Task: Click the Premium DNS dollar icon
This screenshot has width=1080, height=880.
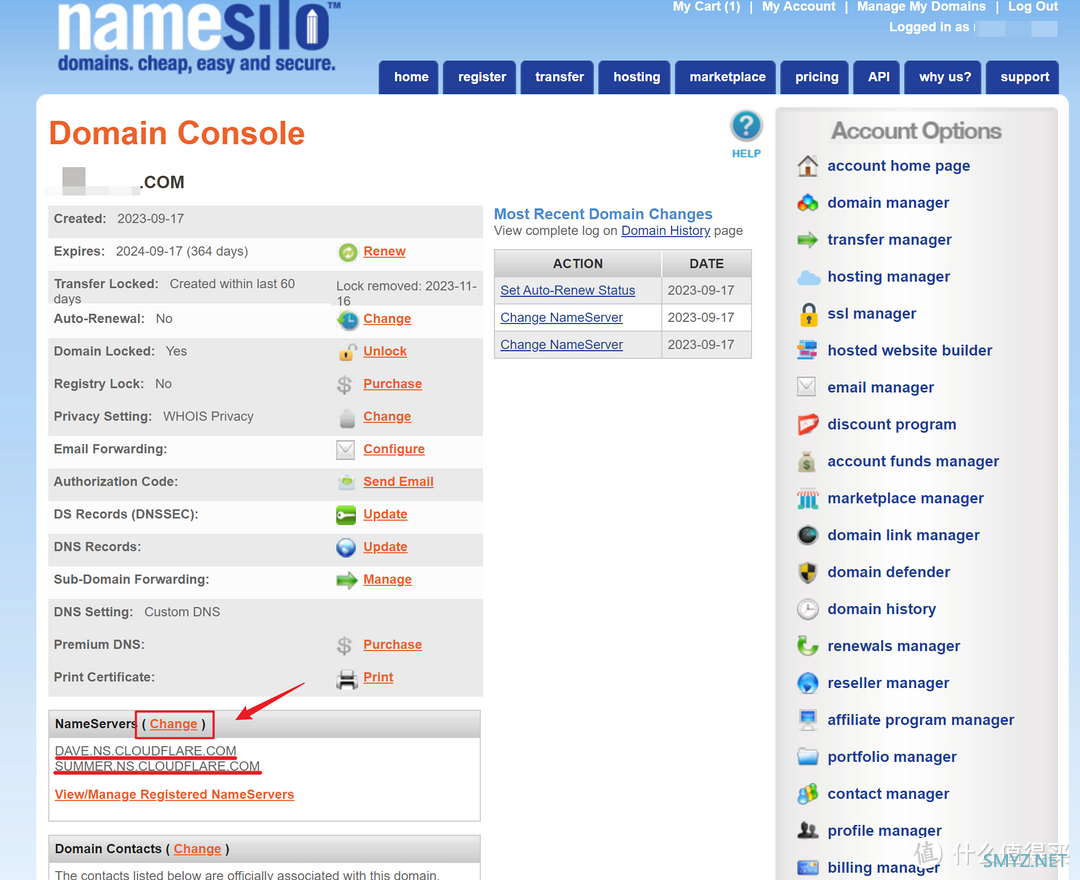Action: pyautogui.click(x=344, y=645)
